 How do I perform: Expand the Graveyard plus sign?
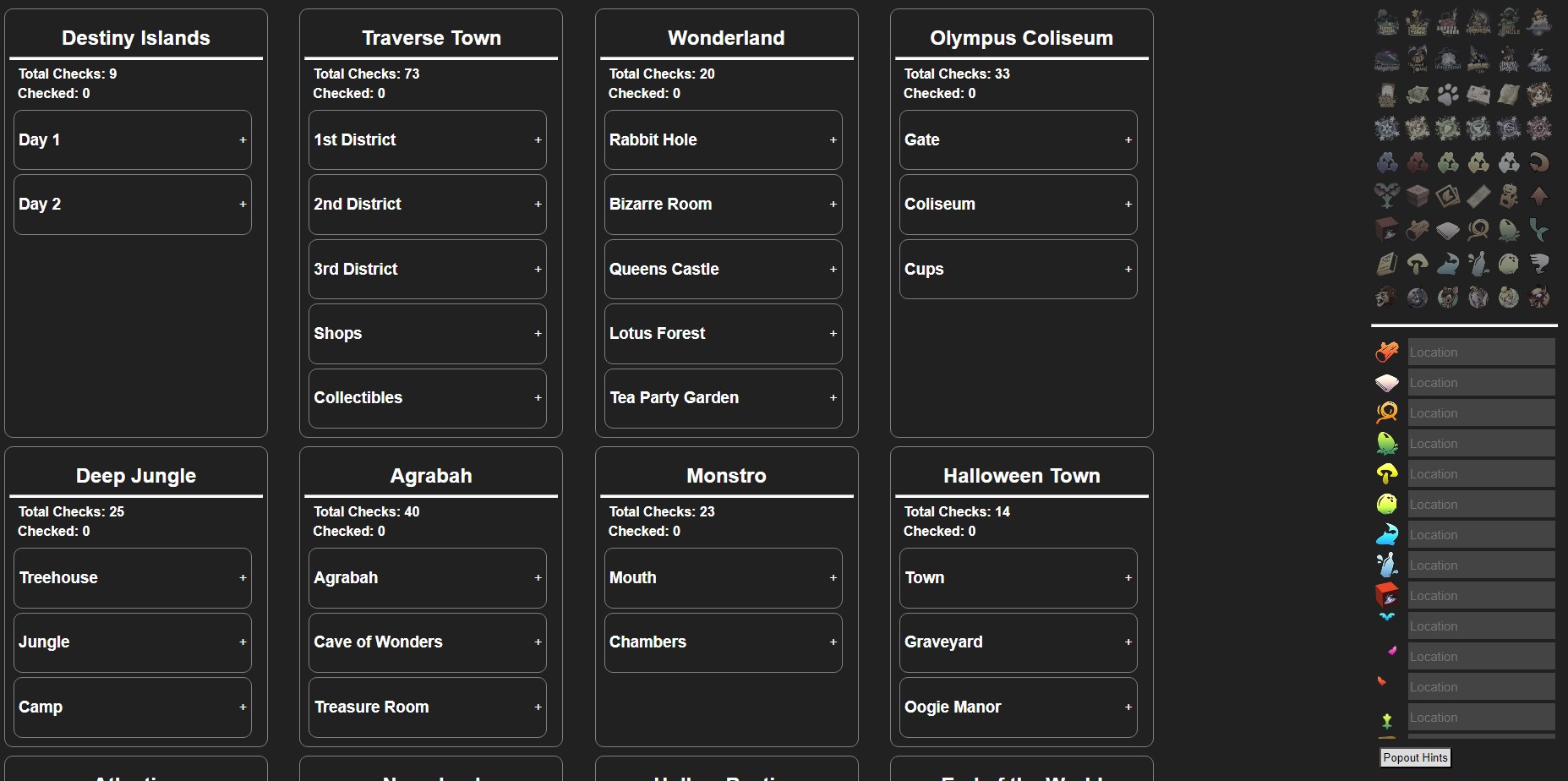click(x=1128, y=642)
